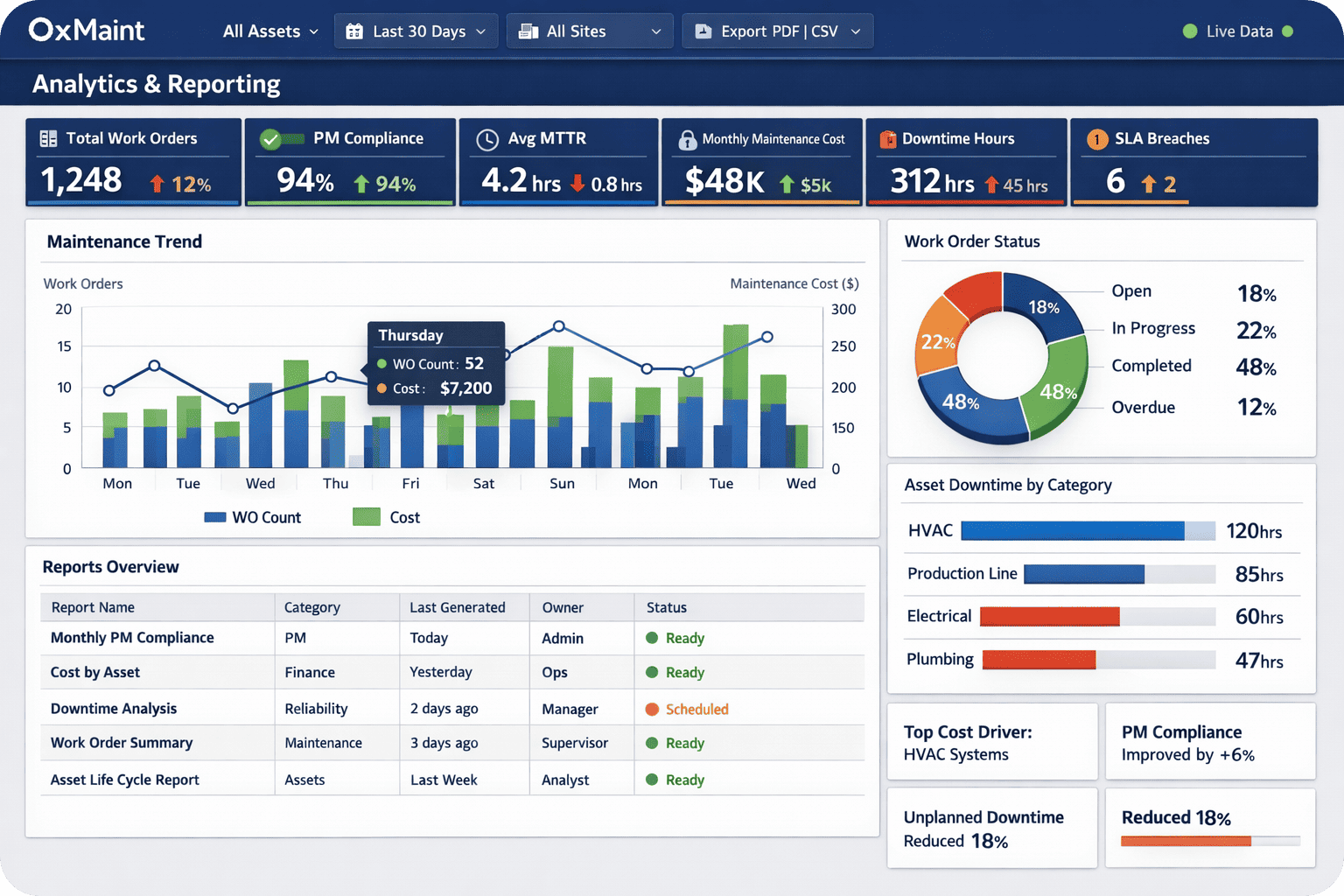Screen dimensions: 1344x896
Task: Toggle the Live Data indicator
Action: tap(1238, 31)
